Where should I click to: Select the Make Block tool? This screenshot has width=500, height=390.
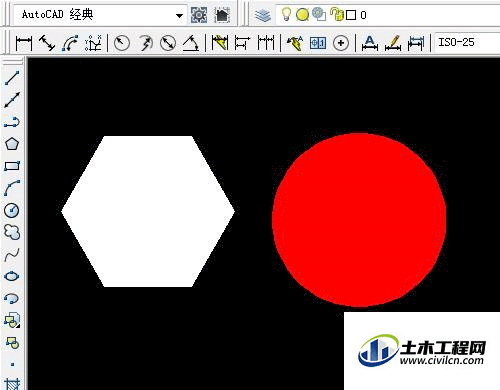point(12,342)
